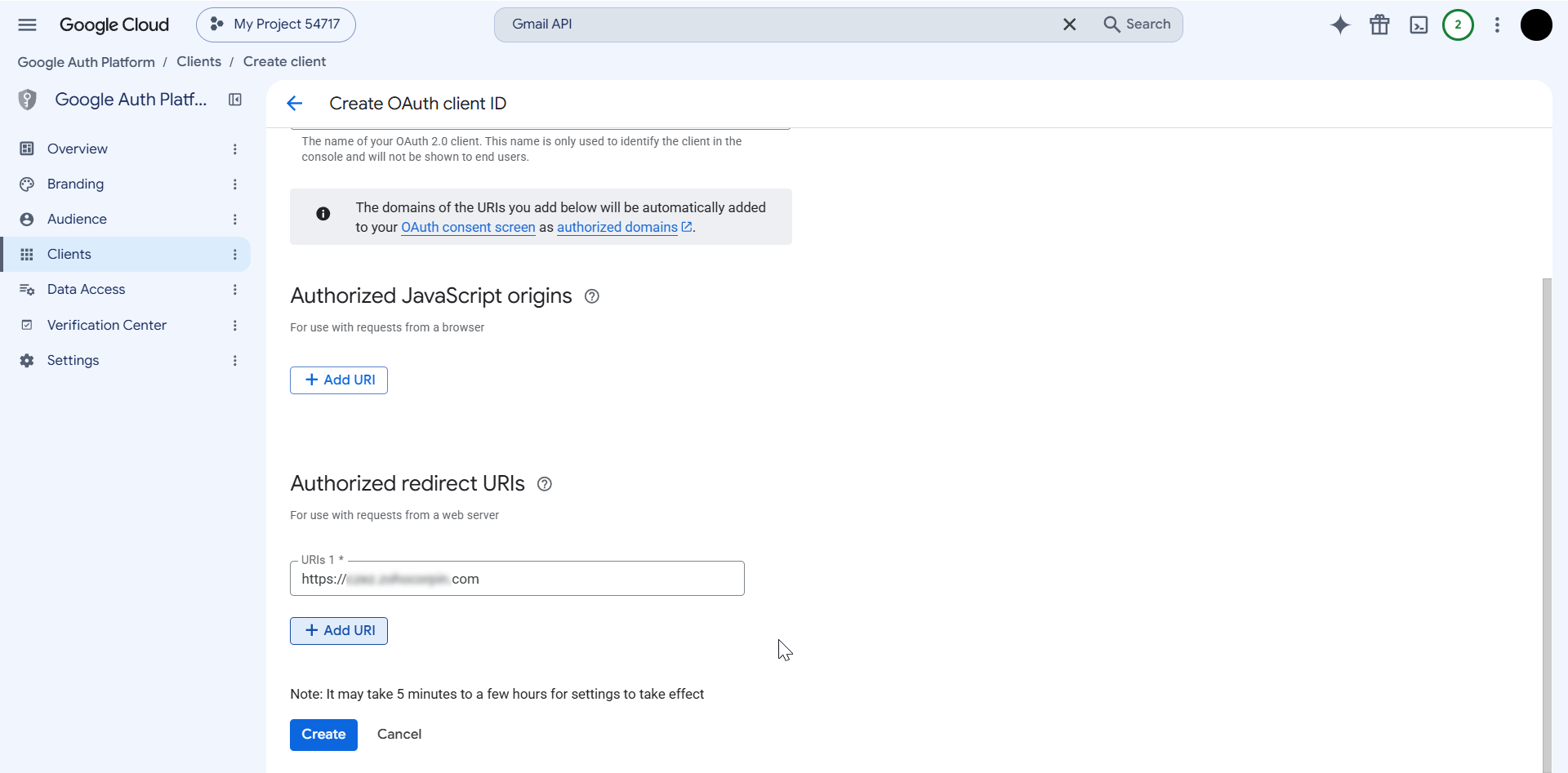Activate Cloud Shell terminal icon

(1419, 24)
